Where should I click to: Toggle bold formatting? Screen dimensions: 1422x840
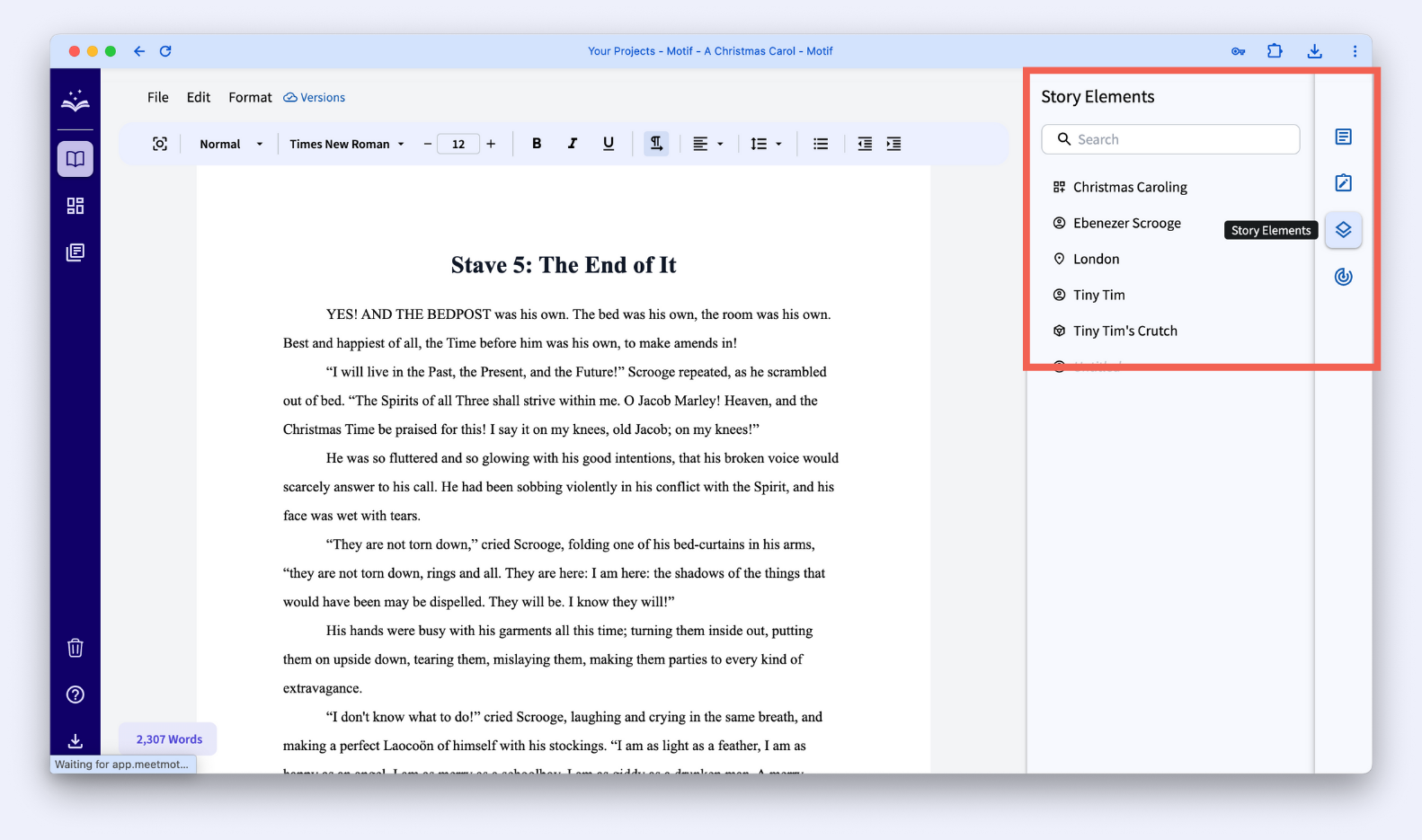pos(537,144)
